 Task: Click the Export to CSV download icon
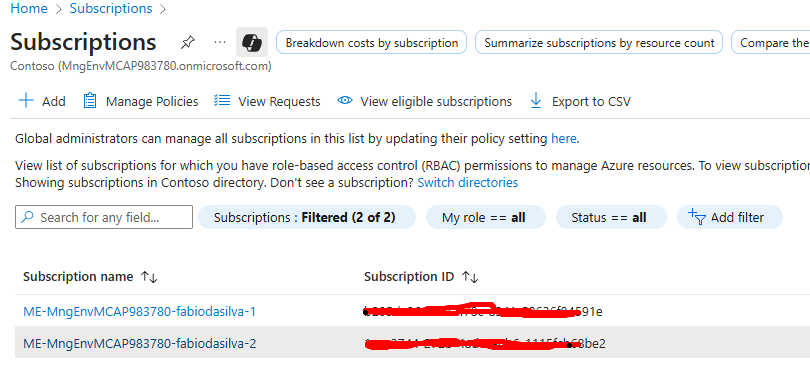(536, 101)
